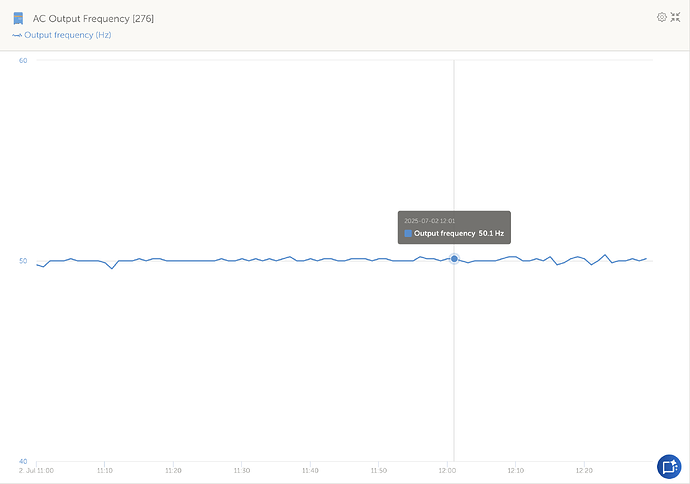Screen dimensions: 690x484
Task: Click the tooltip date 2025-07-02 12:01
Action: pos(431,220)
